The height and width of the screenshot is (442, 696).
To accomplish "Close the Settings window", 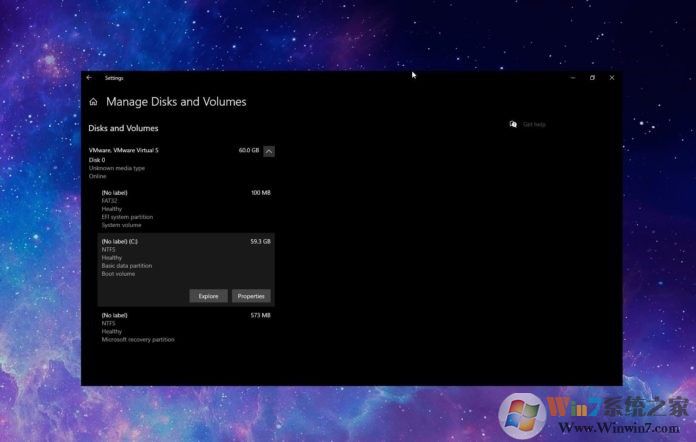I will click(x=611, y=77).
